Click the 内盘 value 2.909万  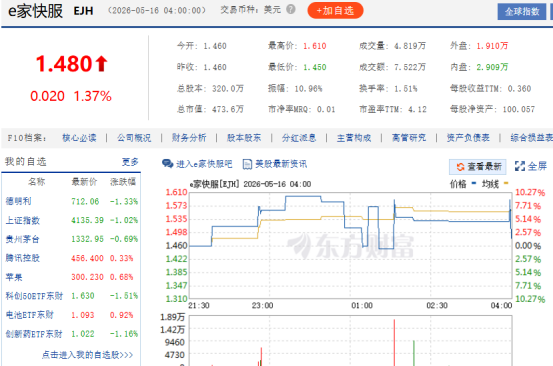492,67
